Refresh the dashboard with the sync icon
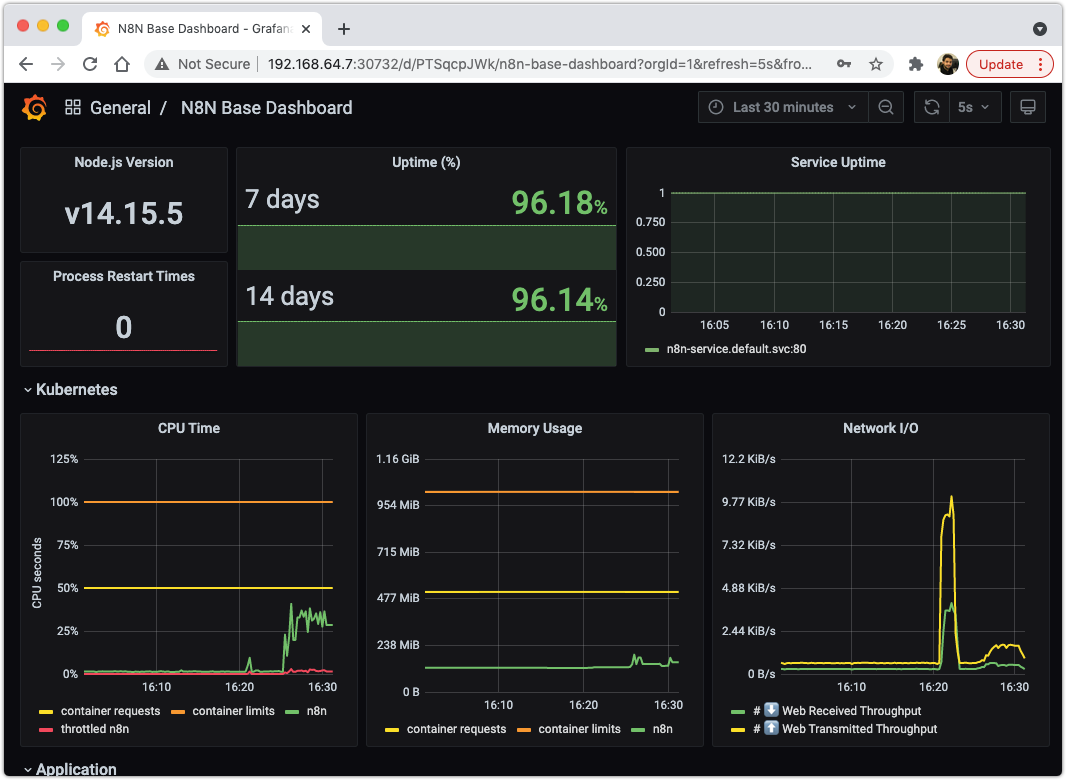This screenshot has width=1066, height=780. 931,107
